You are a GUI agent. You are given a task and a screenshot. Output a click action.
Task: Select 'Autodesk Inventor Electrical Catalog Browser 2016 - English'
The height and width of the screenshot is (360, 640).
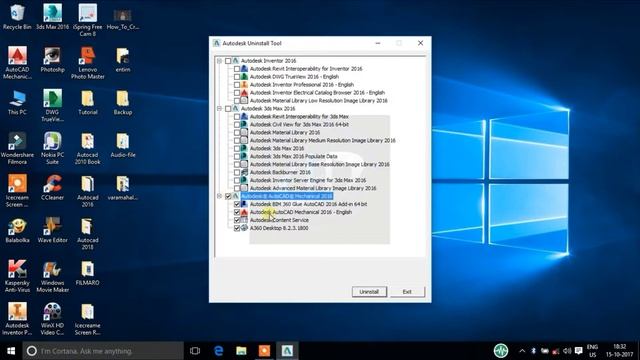click(317, 93)
